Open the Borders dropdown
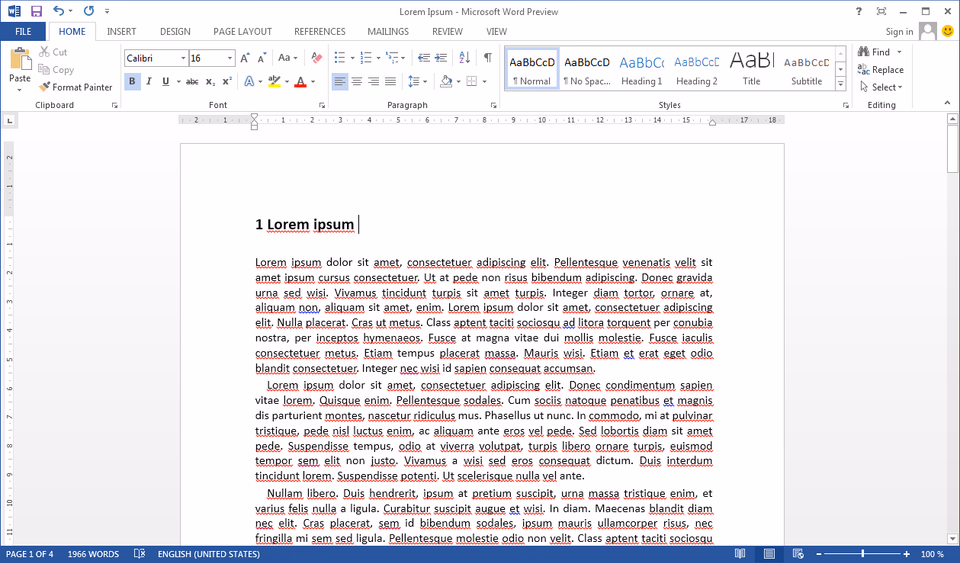This screenshot has height=563, width=960. click(484, 81)
